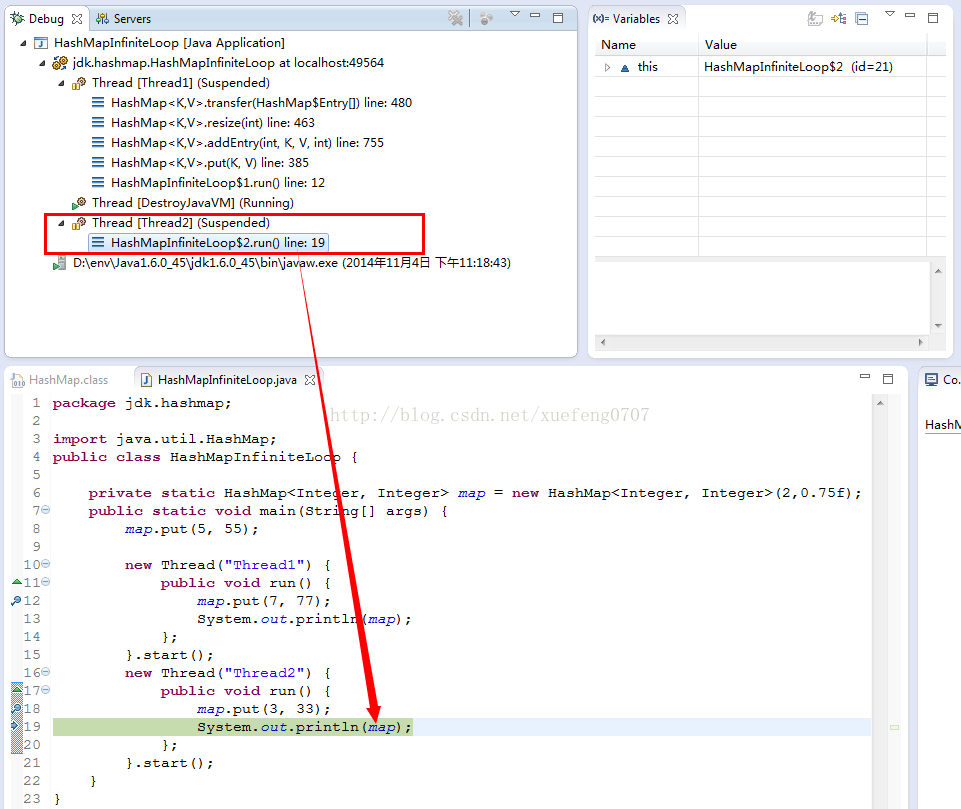Open the Variables view menu triangle
This screenshot has width=961, height=809.
pos(890,14)
